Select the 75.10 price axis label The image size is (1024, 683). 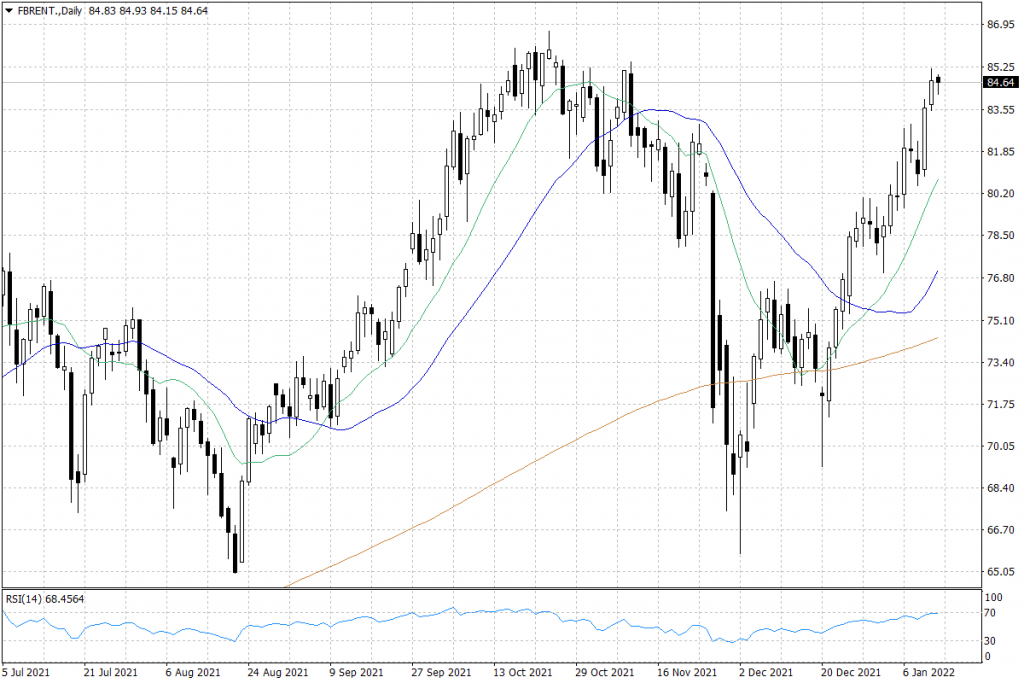pos(1000,320)
